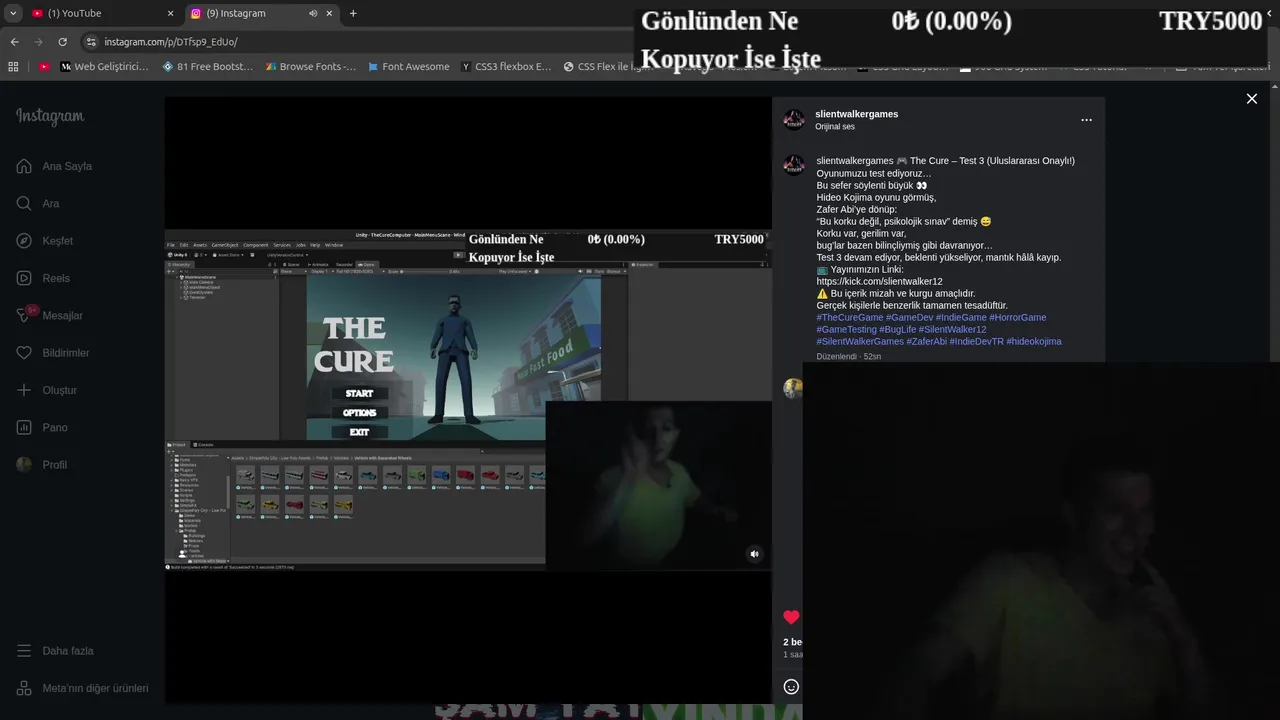Open the tab search dropdown
This screenshot has width=1280, height=720.
tap(13, 13)
